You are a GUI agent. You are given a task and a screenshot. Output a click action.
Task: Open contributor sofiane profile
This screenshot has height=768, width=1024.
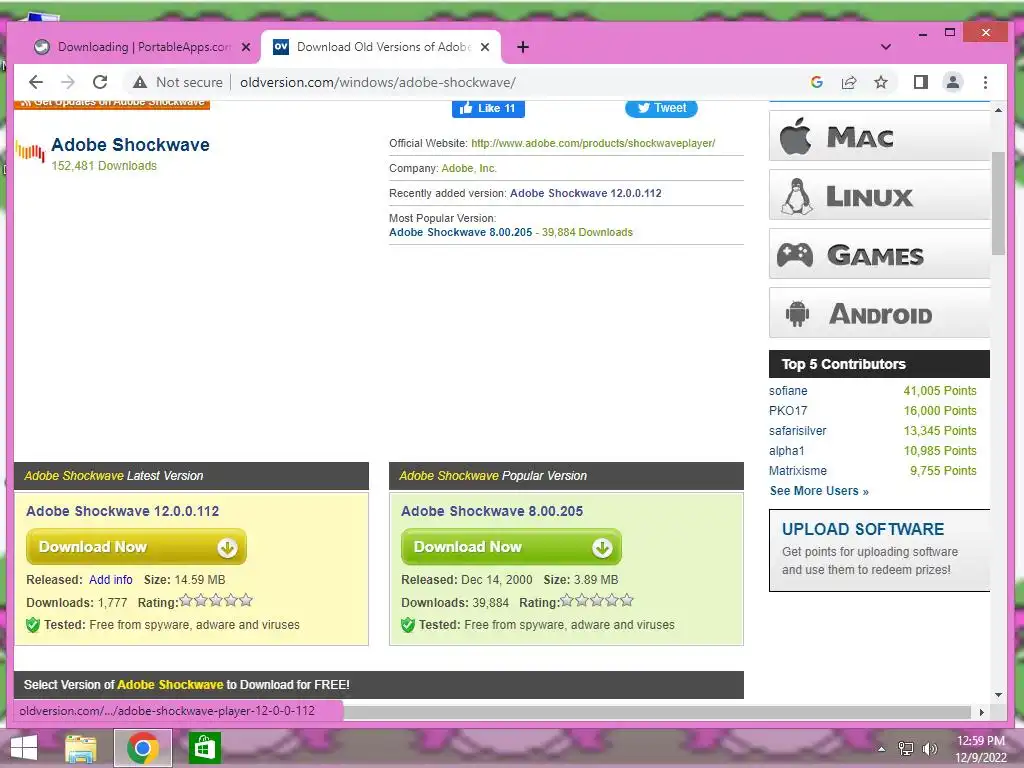click(x=788, y=391)
